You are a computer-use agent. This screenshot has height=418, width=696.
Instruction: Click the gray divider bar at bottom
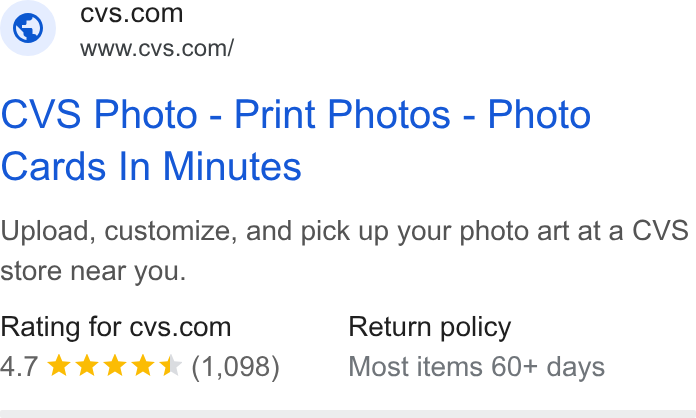[x=348, y=414]
